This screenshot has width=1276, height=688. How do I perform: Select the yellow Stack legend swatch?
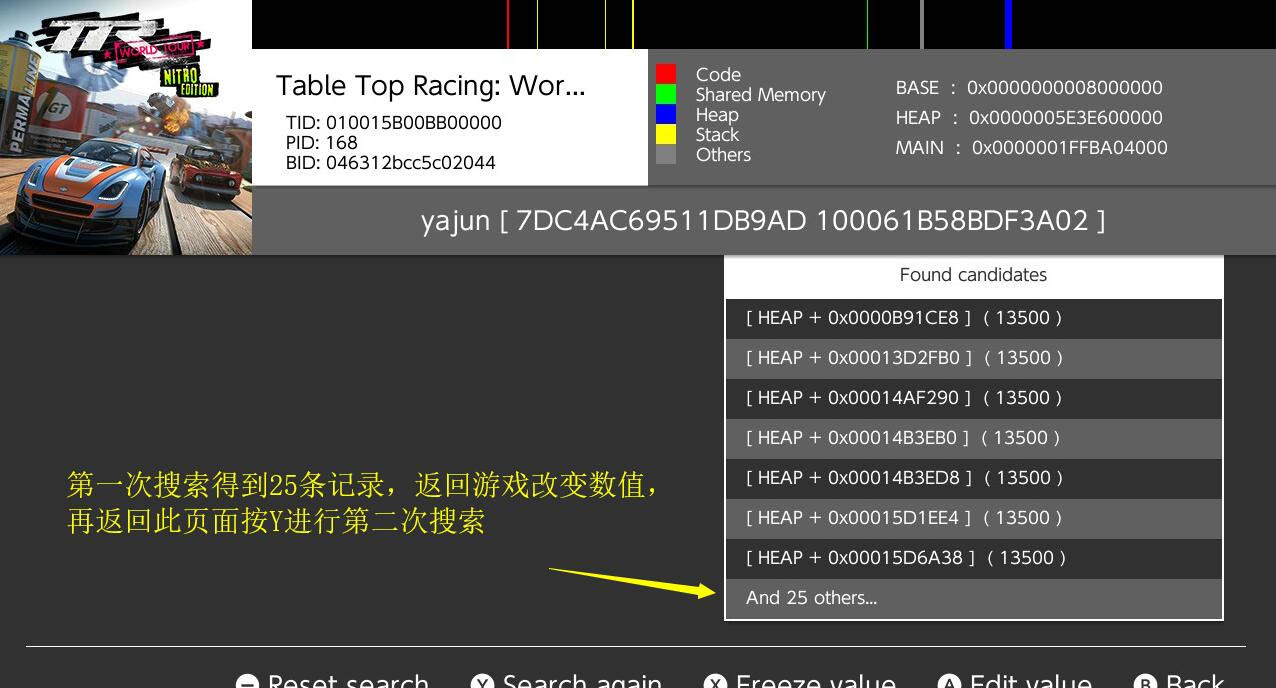pyautogui.click(x=666, y=134)
